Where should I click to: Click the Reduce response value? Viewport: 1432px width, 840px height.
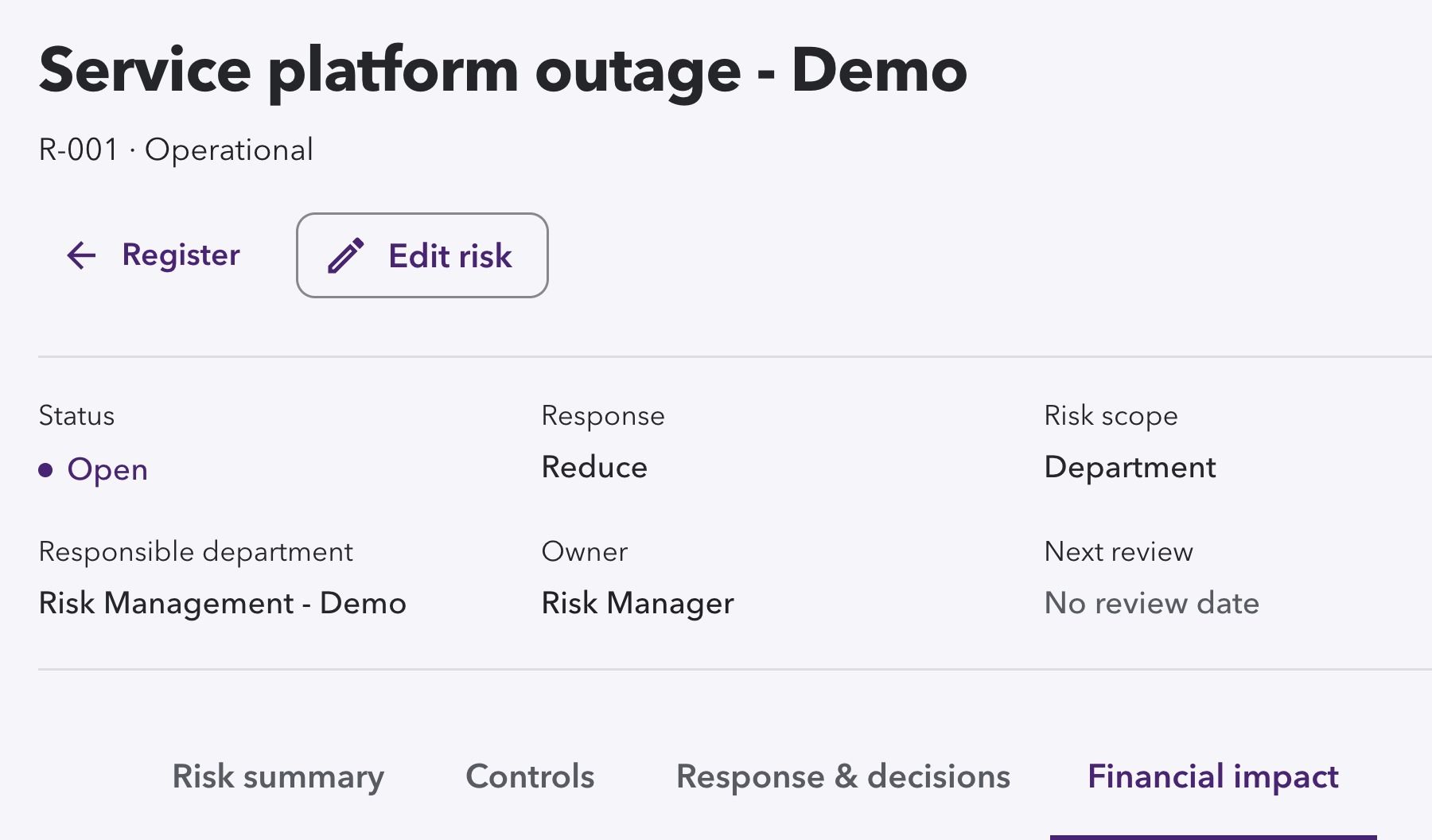click(594, 467)
